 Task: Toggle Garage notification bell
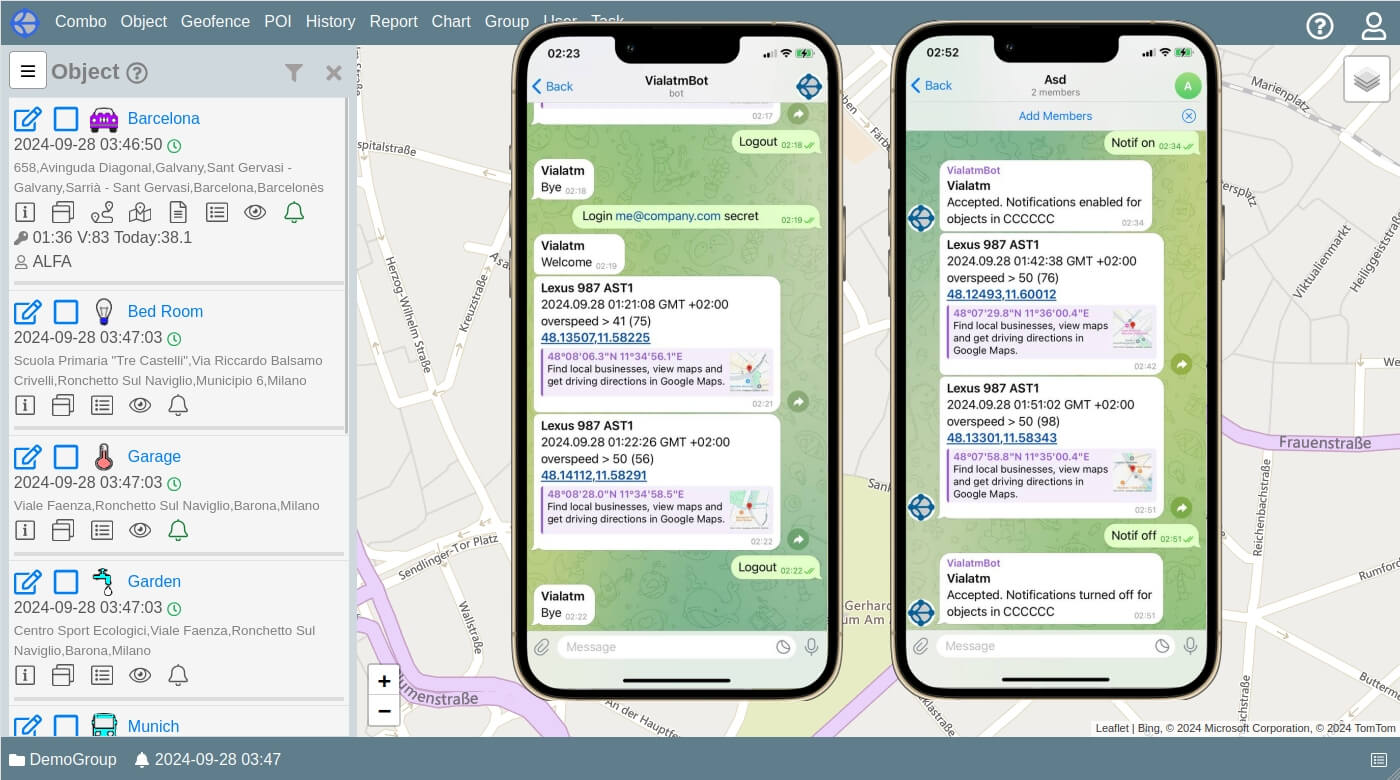coord(178,530)
